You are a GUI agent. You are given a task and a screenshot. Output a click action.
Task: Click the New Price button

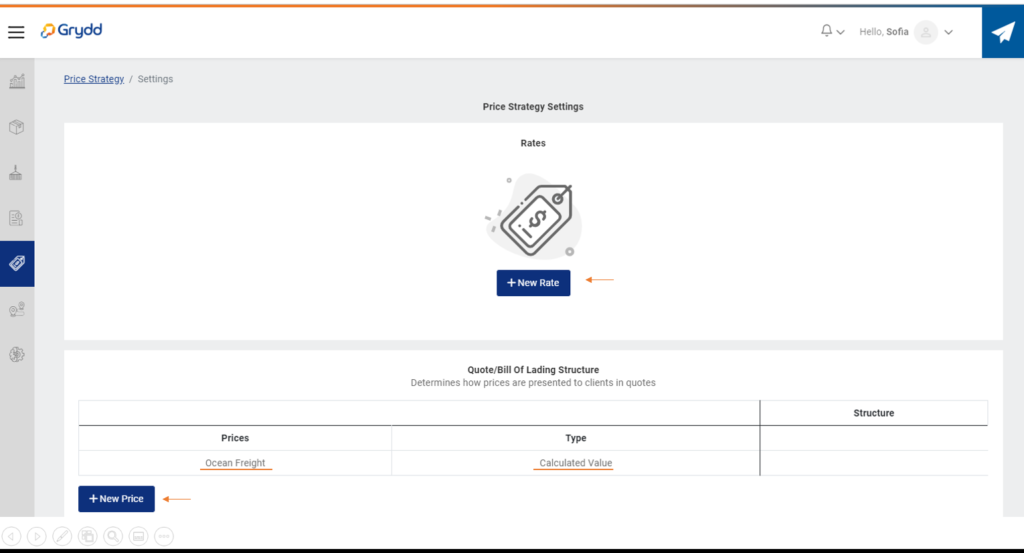coord(116,499)
